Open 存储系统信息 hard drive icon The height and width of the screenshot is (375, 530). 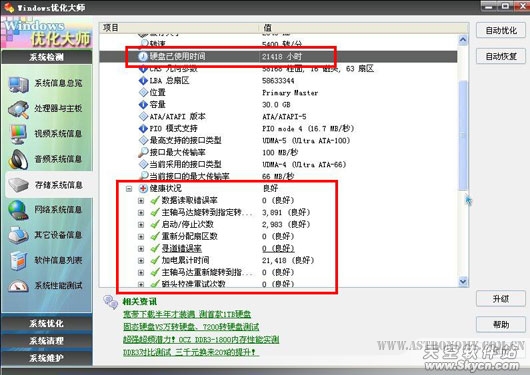click(x=18, y=185)
